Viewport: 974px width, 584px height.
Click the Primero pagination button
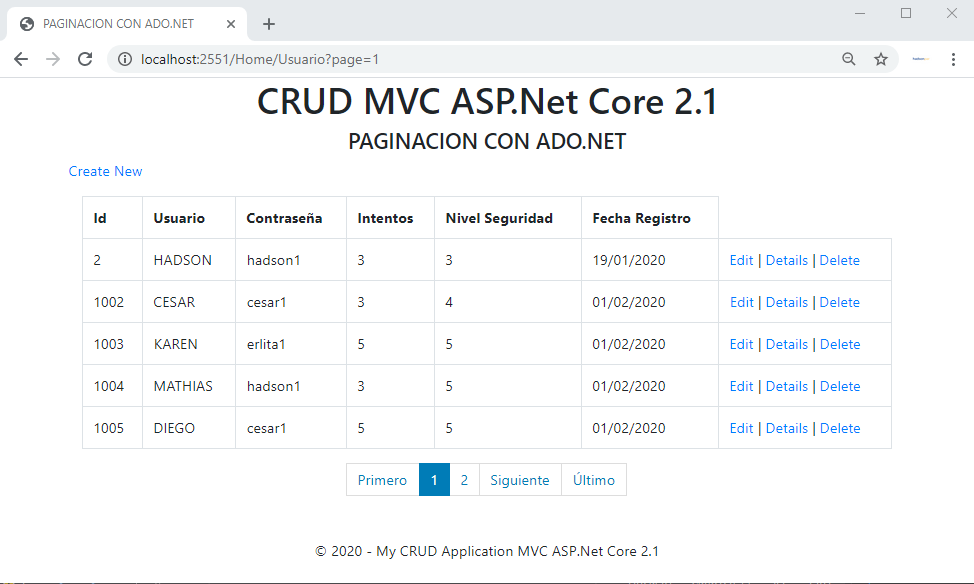coord(382,479)
